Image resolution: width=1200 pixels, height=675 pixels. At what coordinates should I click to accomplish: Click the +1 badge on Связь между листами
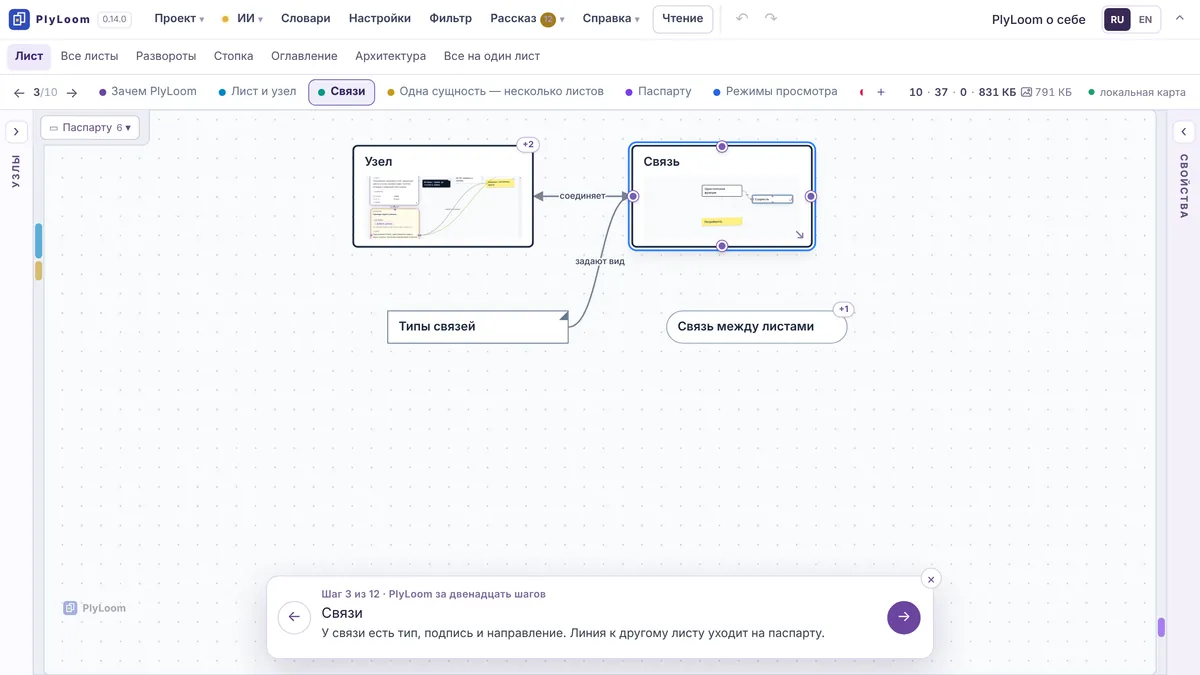pyautogui.click(x=844, y=309)
